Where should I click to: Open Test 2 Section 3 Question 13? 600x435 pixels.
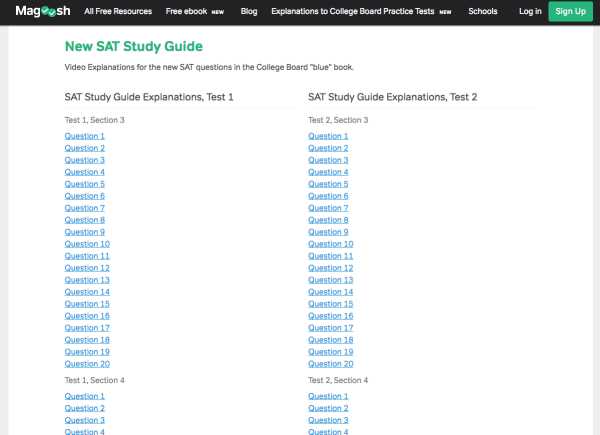tap(331, 280)
